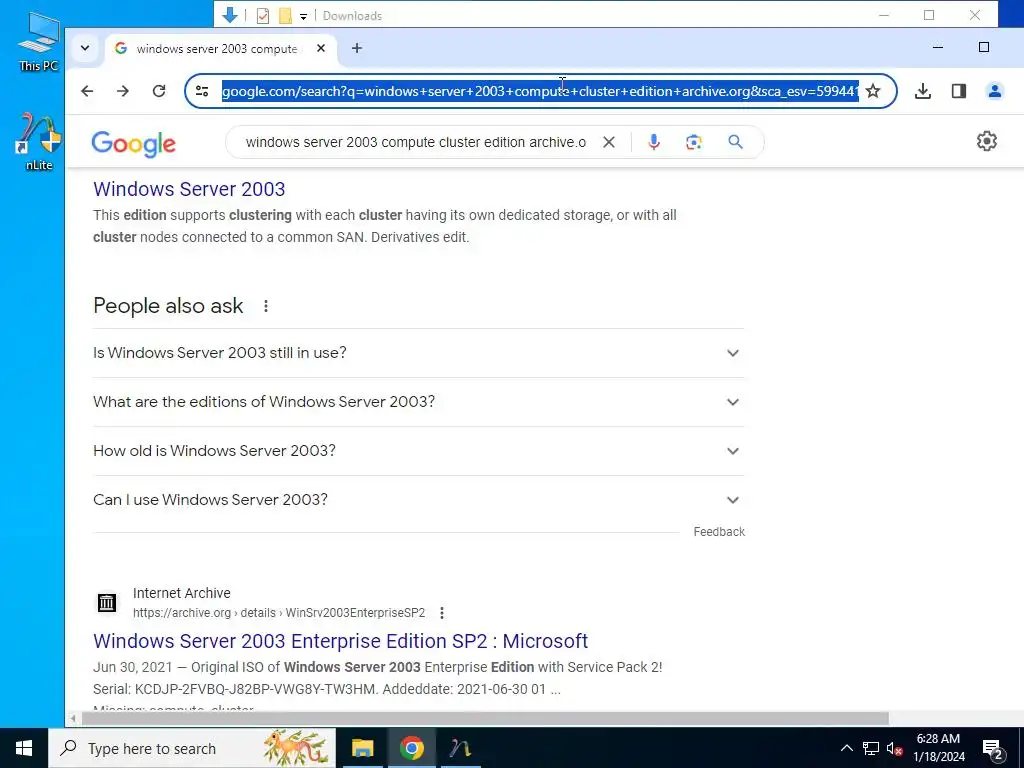The width and height of the screenshot is (1024, 768).
Task: Open network status tray icon
Action: click(x=871, y=748)
